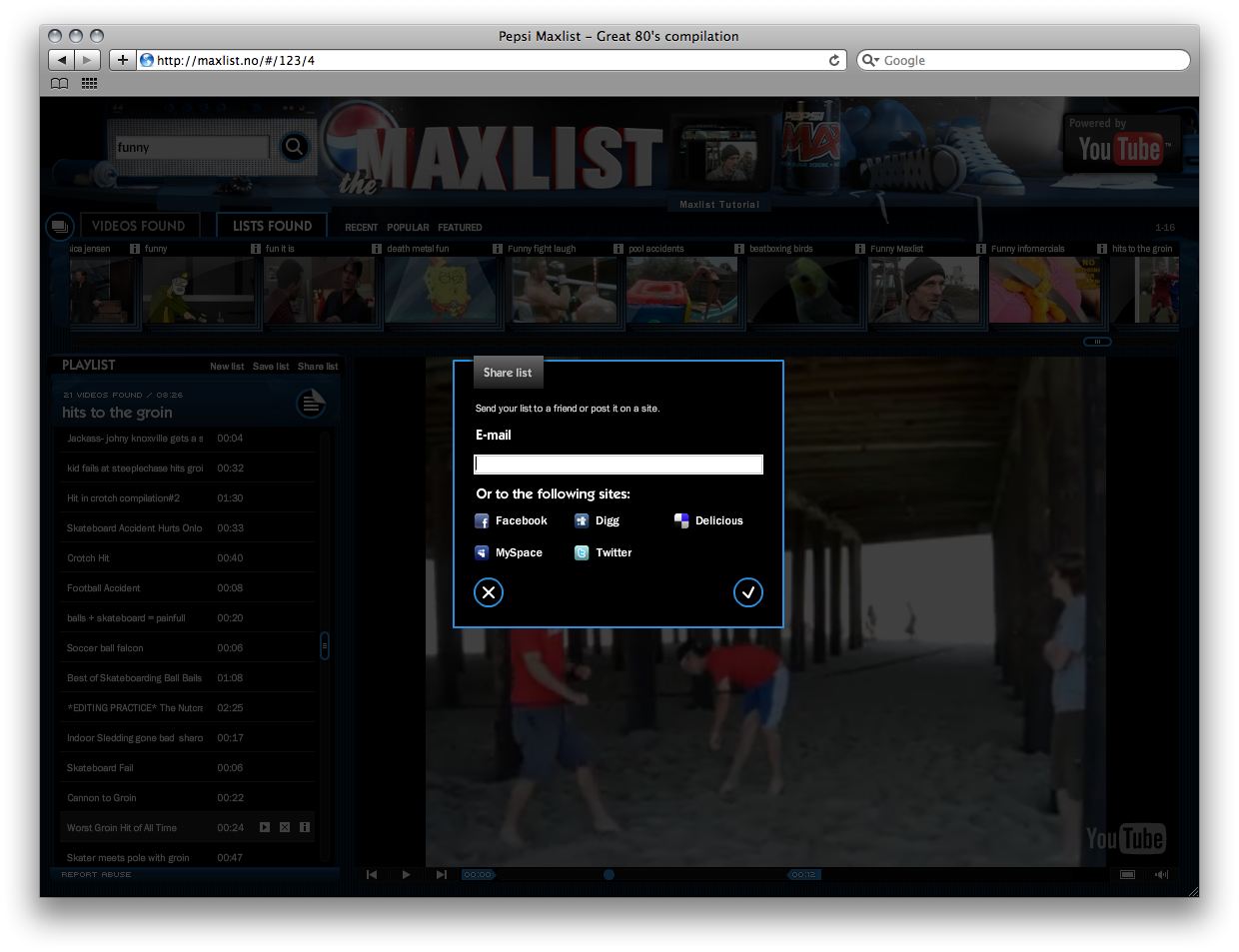
Task: Switch to the Lists Found tab
Action: coord(272,226)
